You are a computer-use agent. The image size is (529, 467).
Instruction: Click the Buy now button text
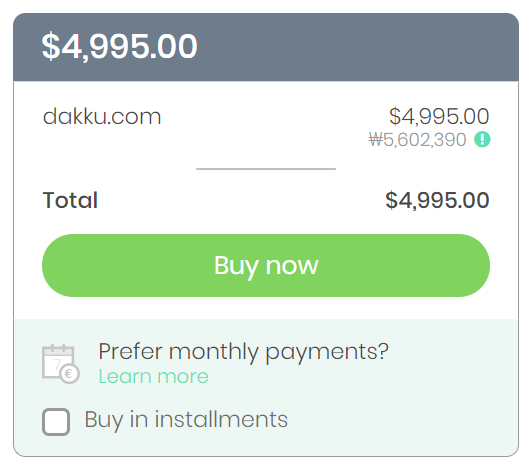tap(266, 266)
